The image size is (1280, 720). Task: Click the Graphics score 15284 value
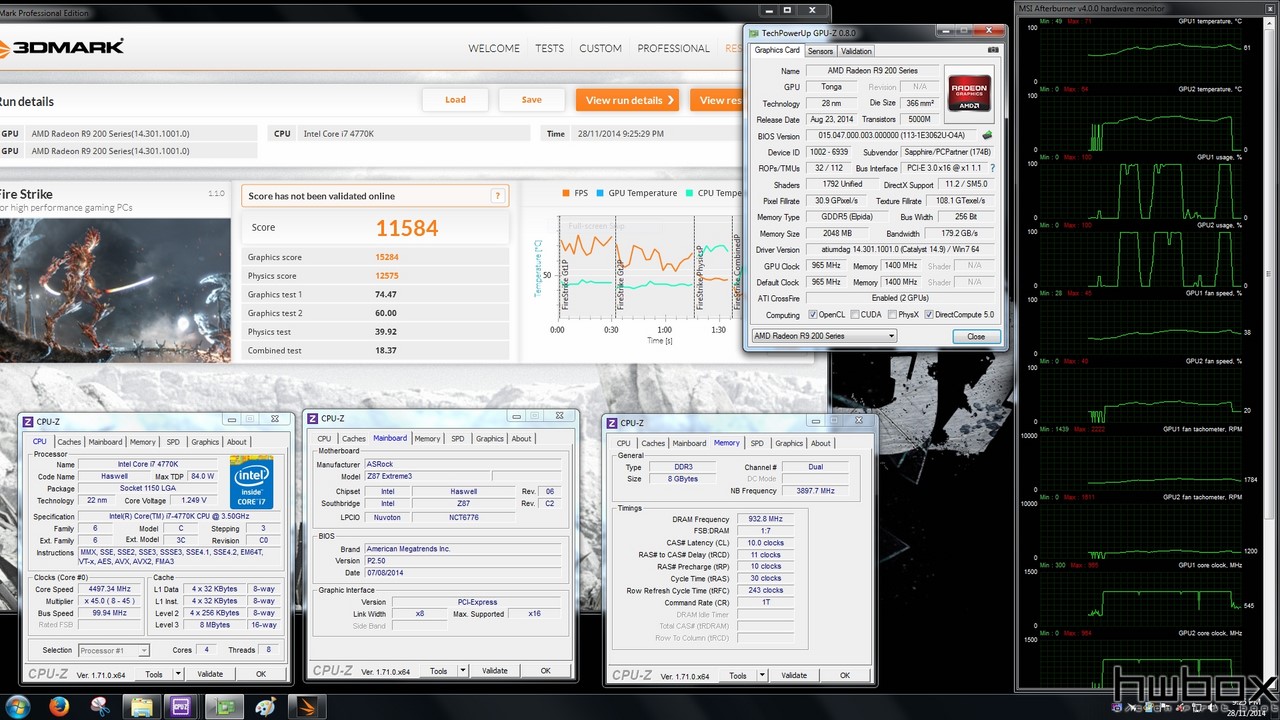pos(387,257)
